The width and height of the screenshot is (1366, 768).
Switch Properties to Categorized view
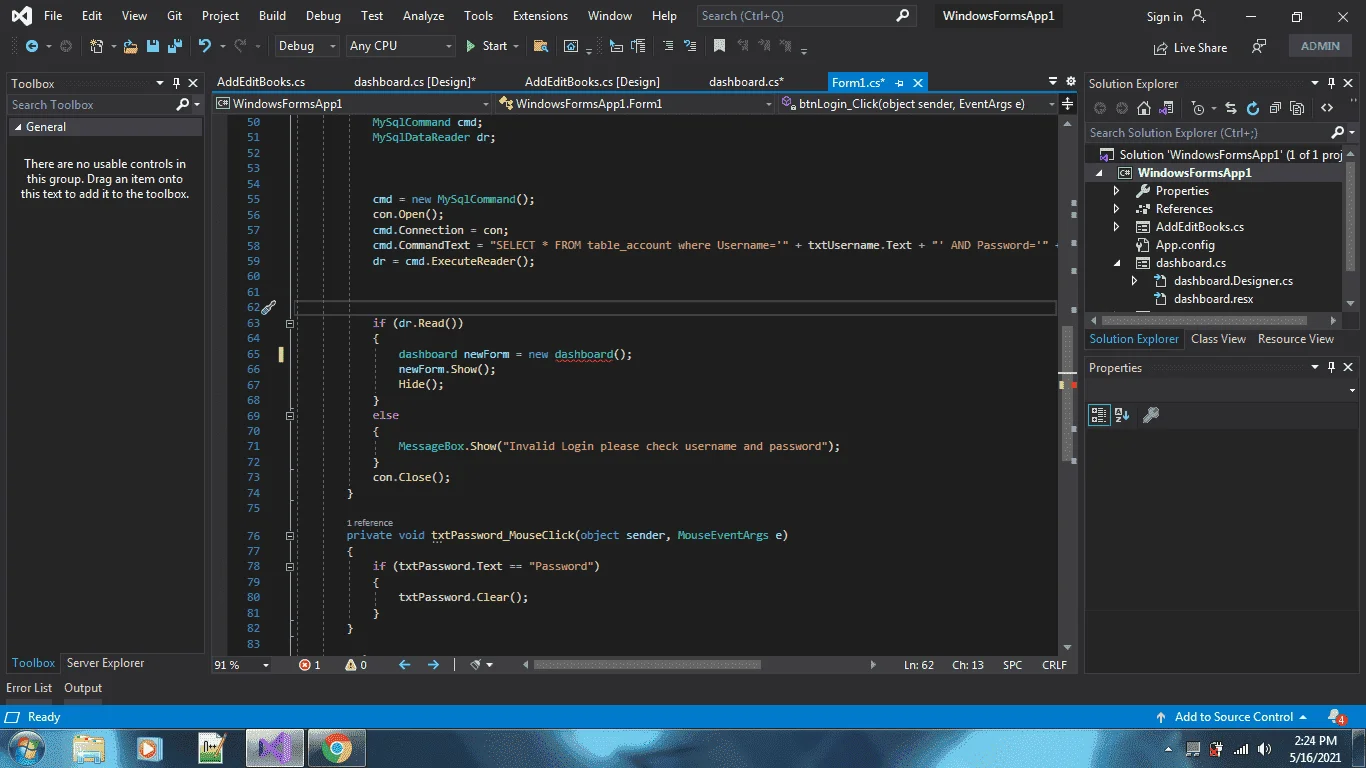pos(1099,415)
